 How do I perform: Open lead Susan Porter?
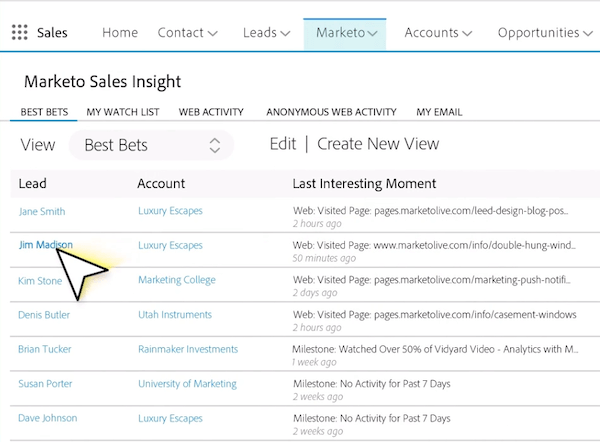click(45, 384)
